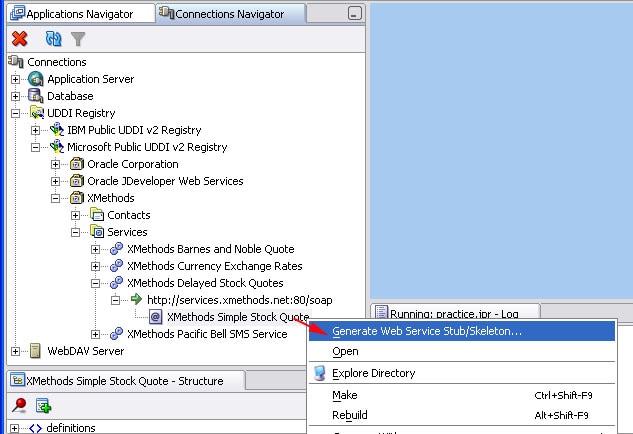Click the UDDI Registry folder icon
This screenshot has height=434, width=633.
tap(37, 113)
